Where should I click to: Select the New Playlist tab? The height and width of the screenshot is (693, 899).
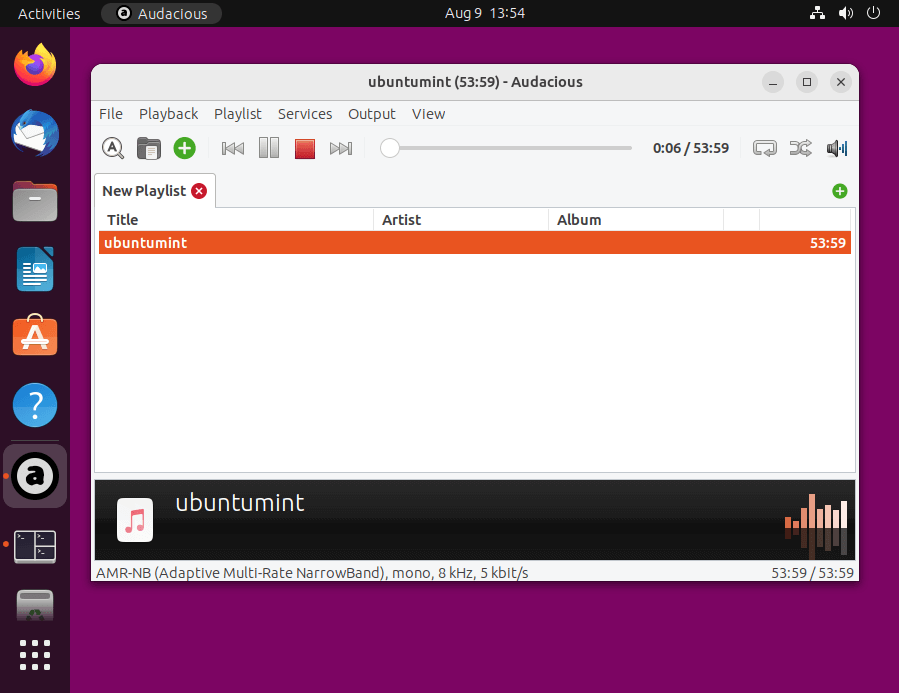tap(144, 191)
